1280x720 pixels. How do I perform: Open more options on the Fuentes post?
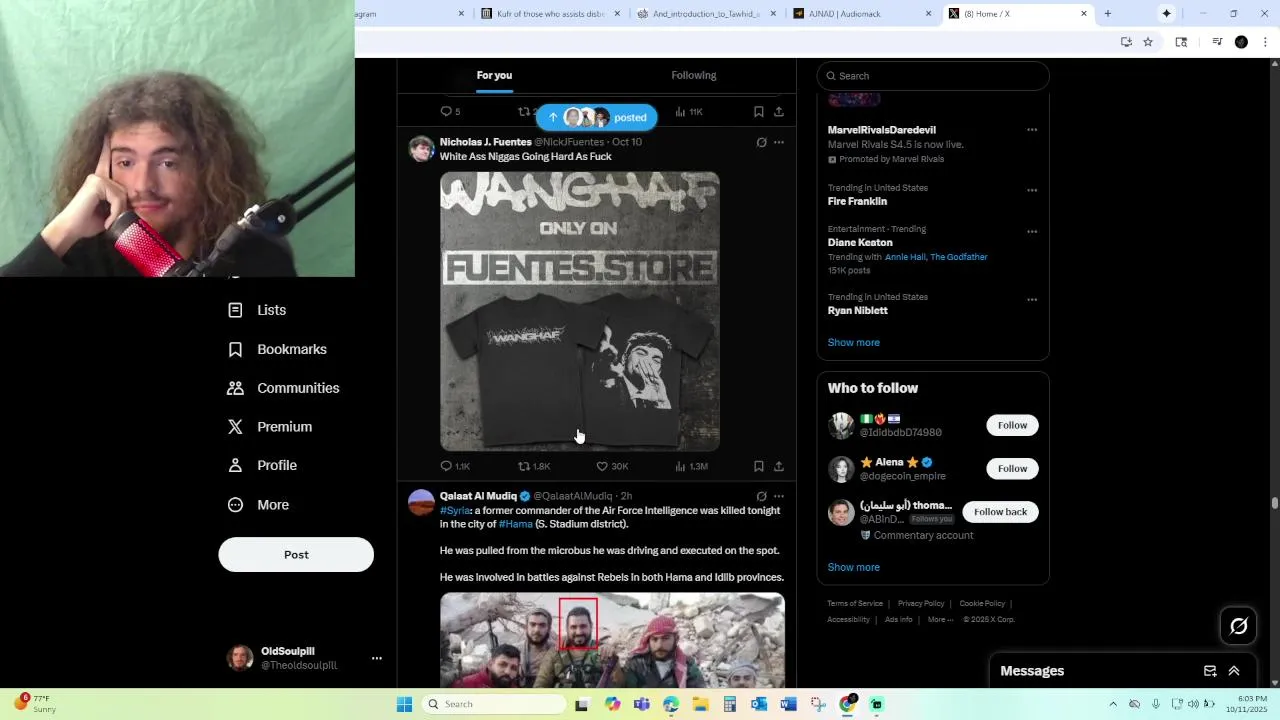779,142
